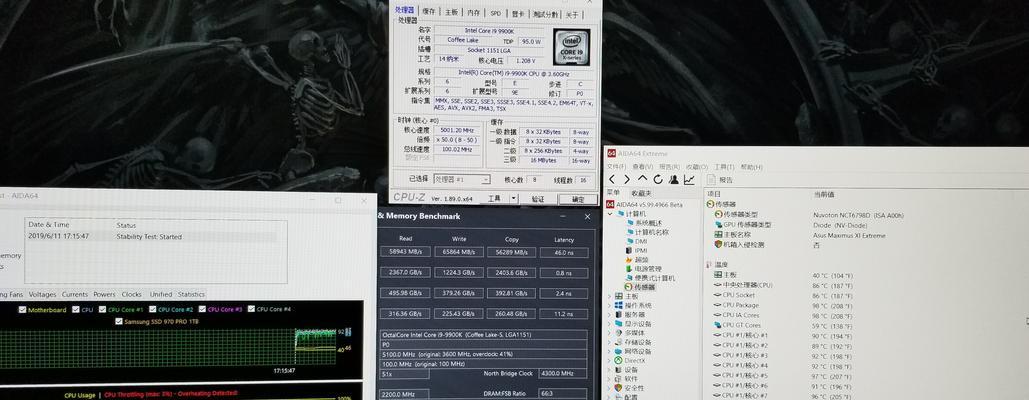The width and height of the screenshot is (1029, 400).
Task: Open the 查看(V) menu in AIDA64
Action: point(643,167)
